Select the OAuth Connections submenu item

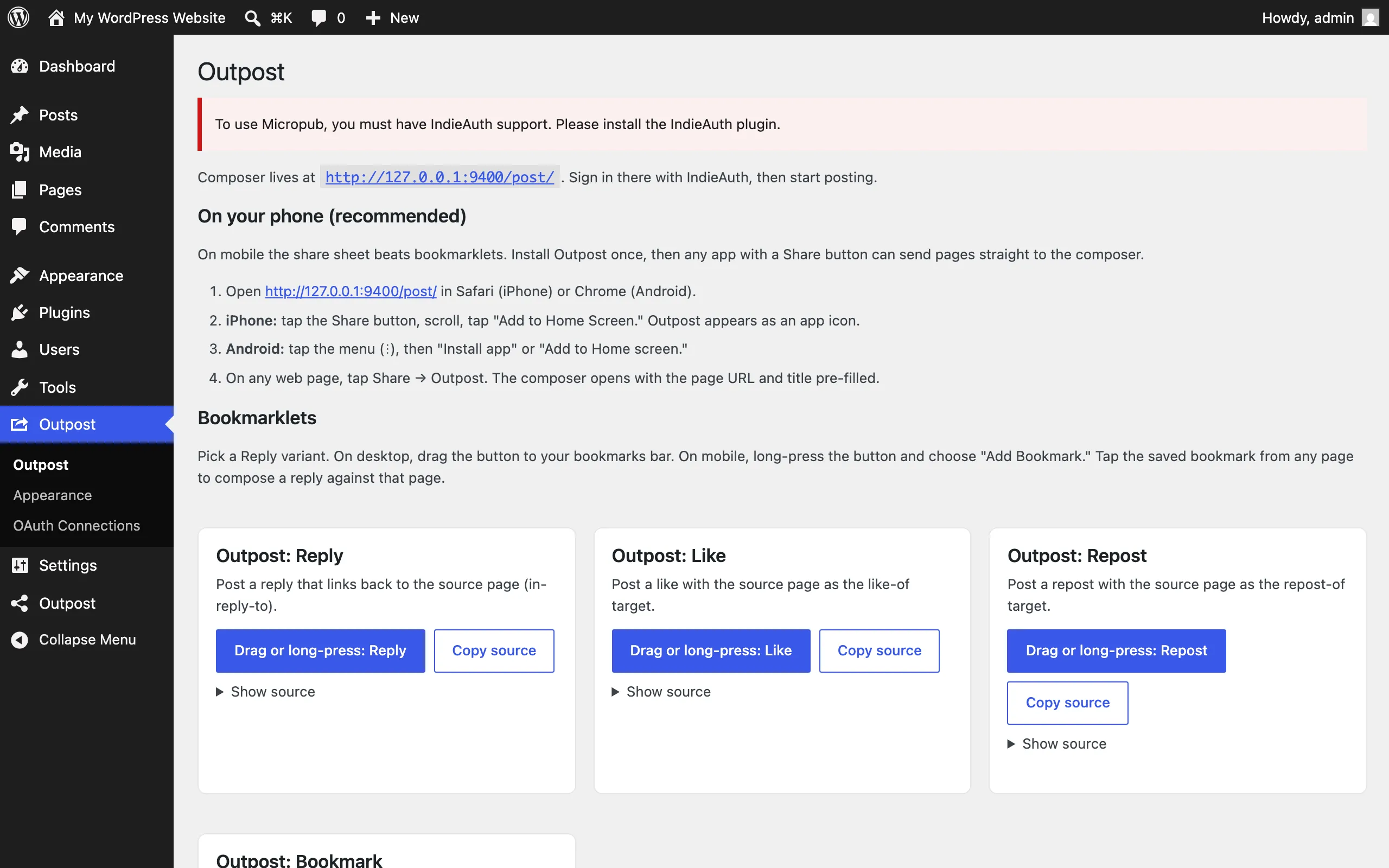pos(77,526)
